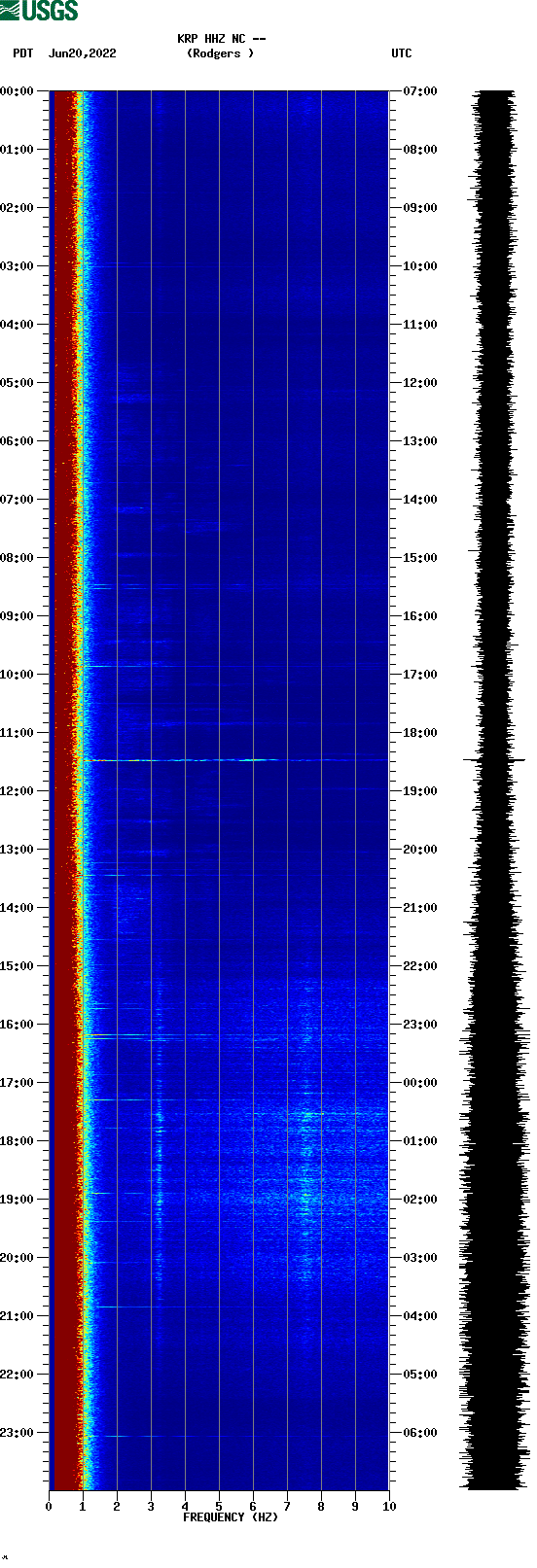This screenshot has height=1568, width=537.
Task: Click the 21:00 PDT time label
Action: 18,1316
